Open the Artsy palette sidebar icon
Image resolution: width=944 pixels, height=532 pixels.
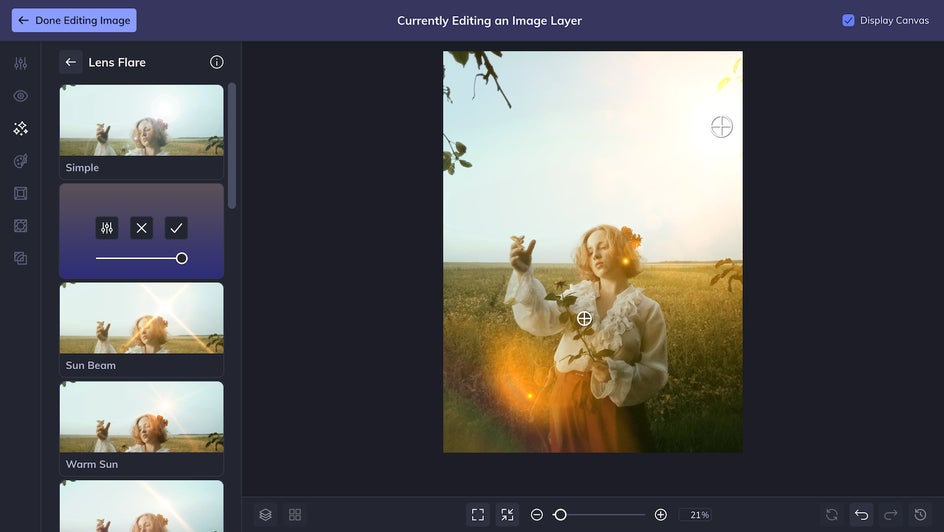point(20,161)
